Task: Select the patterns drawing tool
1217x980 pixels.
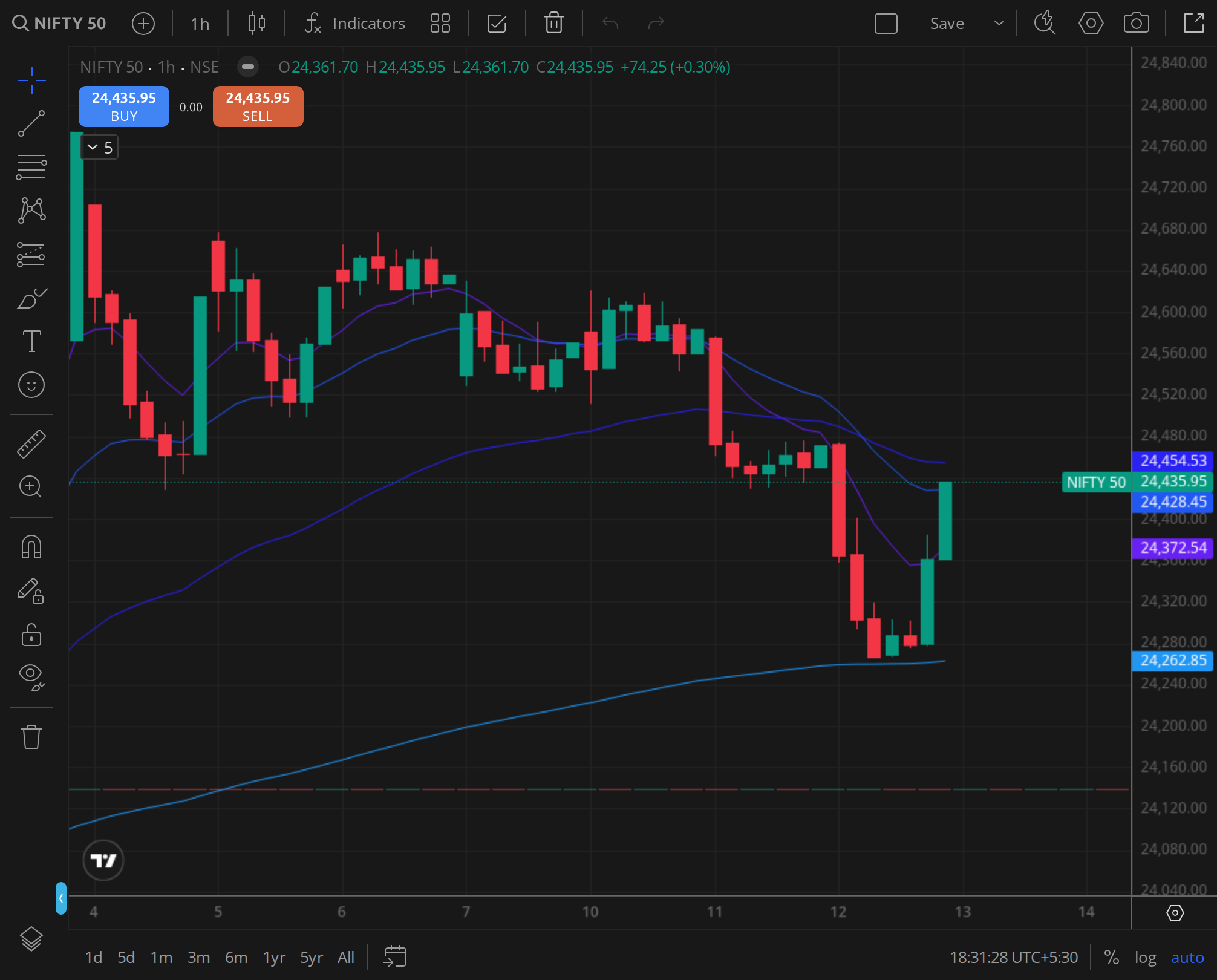Action: (31, 211)
